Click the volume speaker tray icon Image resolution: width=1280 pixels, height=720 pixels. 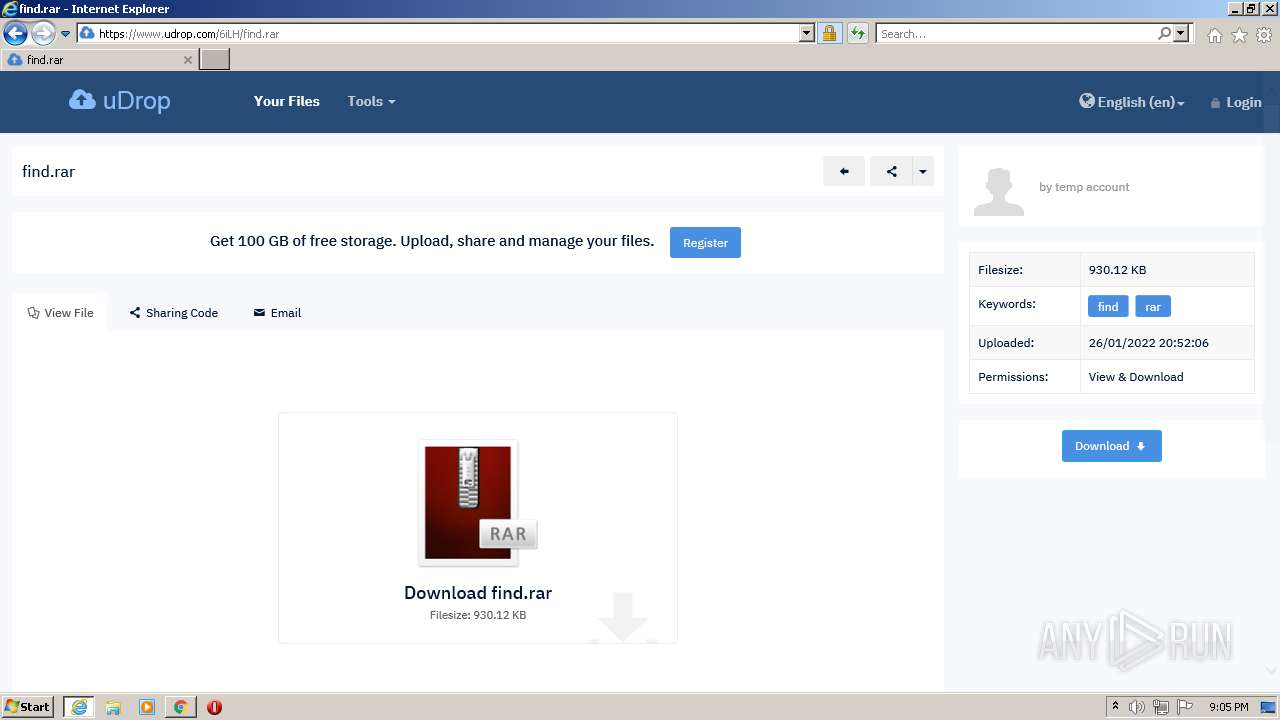coord(1136,707)
